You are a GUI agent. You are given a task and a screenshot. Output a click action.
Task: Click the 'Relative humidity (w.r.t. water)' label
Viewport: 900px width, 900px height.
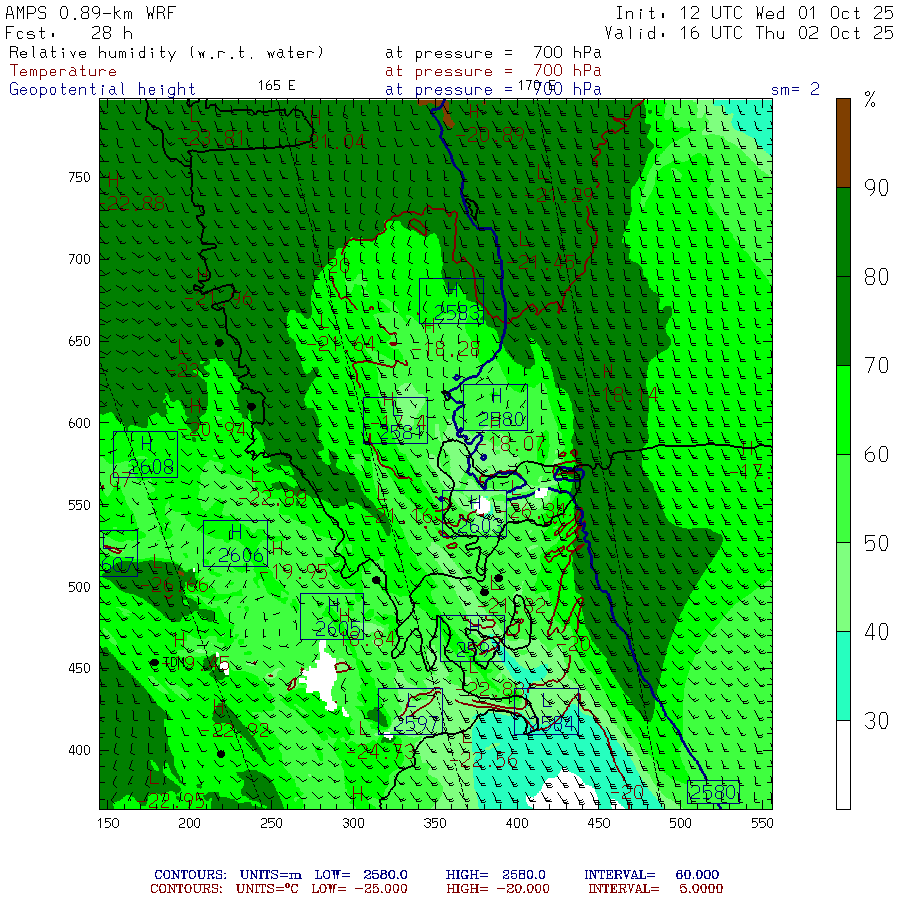click(x=166, y=53)
